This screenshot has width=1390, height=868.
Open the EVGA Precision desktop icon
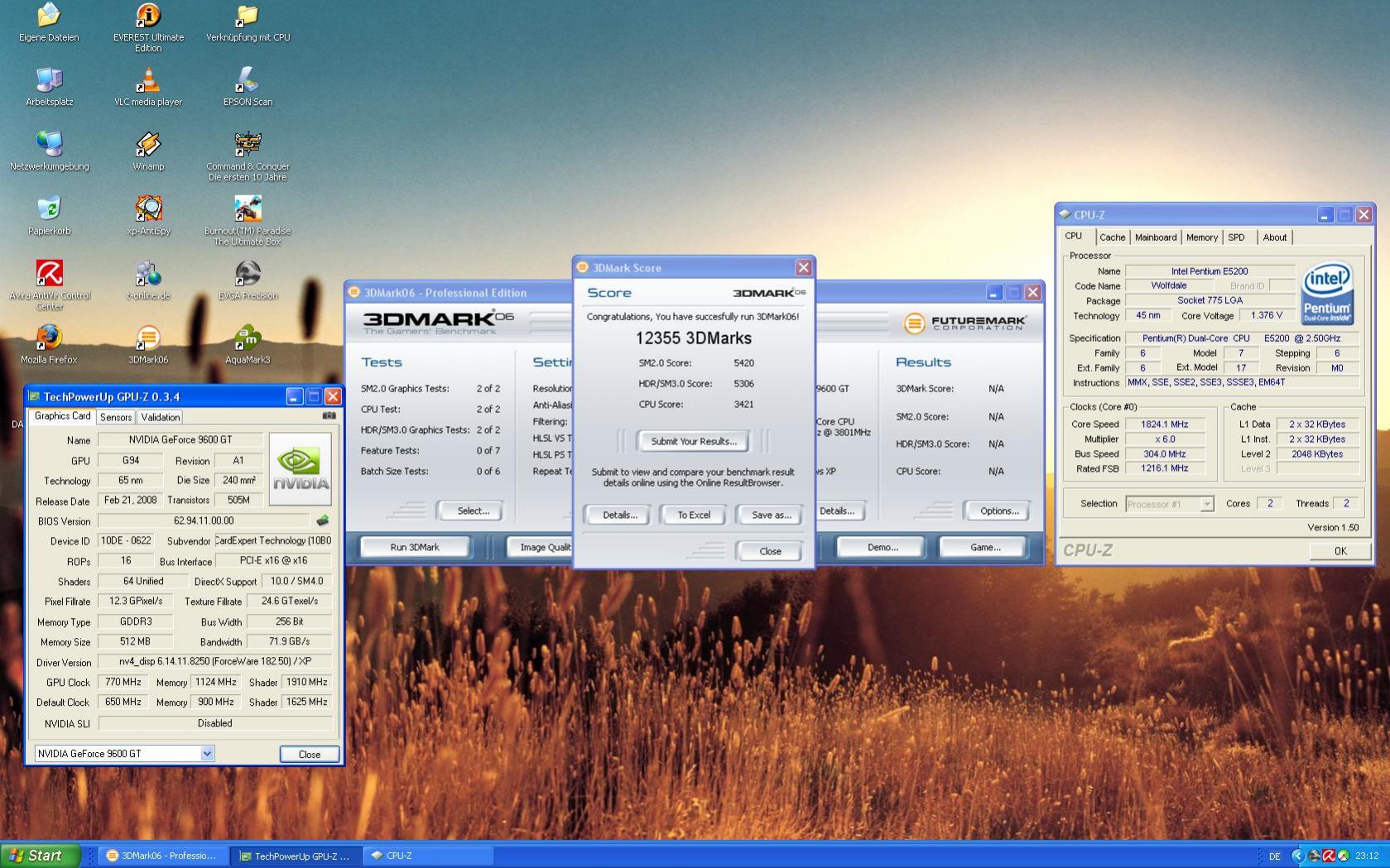point(248,281)
